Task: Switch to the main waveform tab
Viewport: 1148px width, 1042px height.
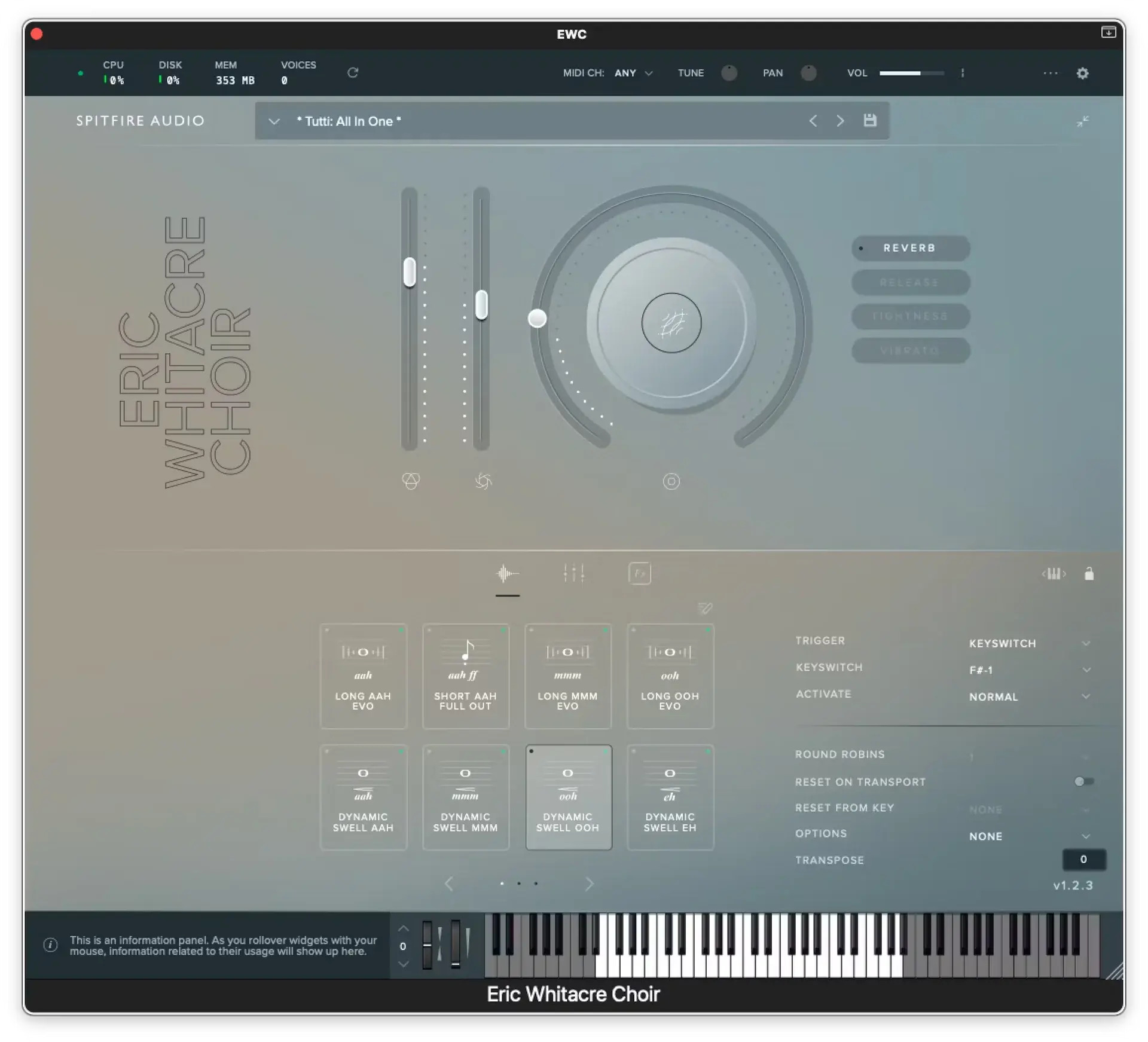Action: (x=507, y=573)
